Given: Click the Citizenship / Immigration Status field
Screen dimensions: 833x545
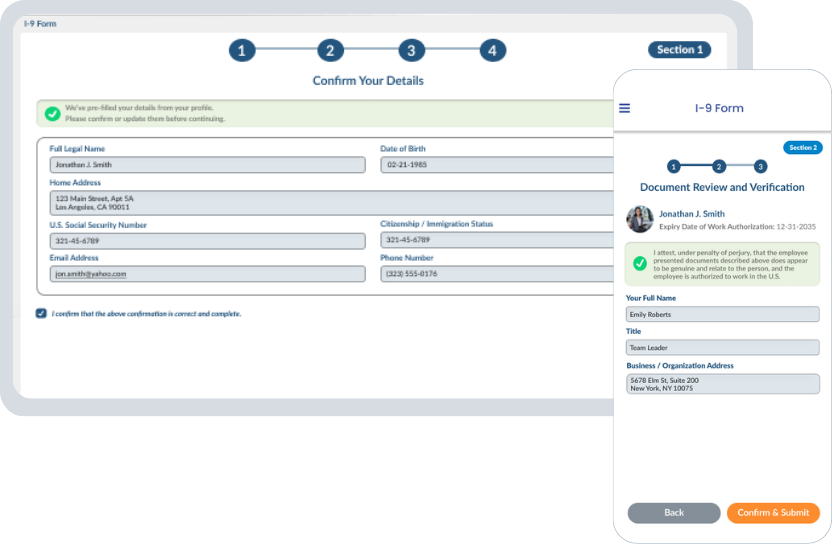Looking at the screenshot, I should point(497,240).
